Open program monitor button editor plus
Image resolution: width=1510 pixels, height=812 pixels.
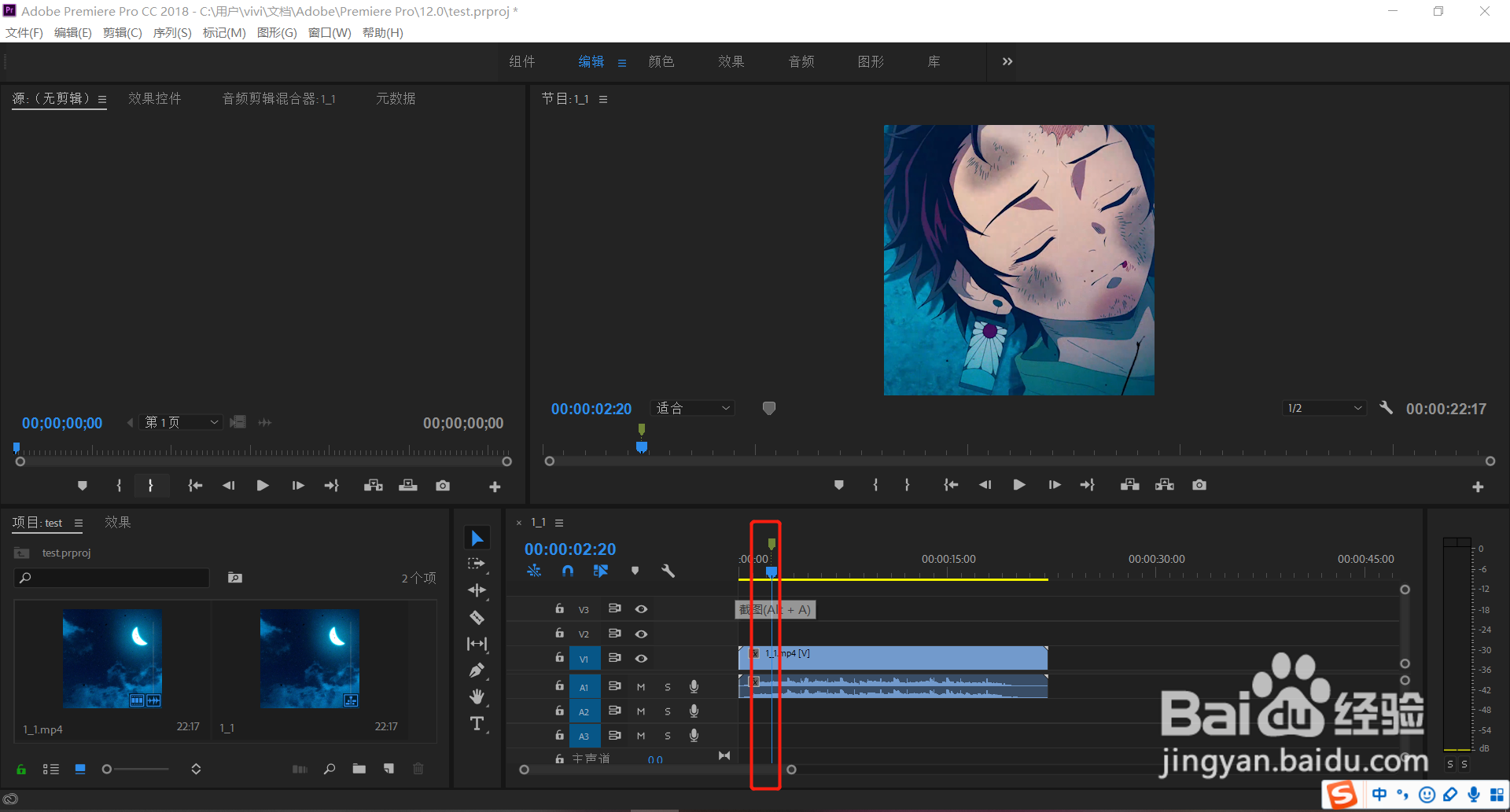click(x=1478, y=487)
